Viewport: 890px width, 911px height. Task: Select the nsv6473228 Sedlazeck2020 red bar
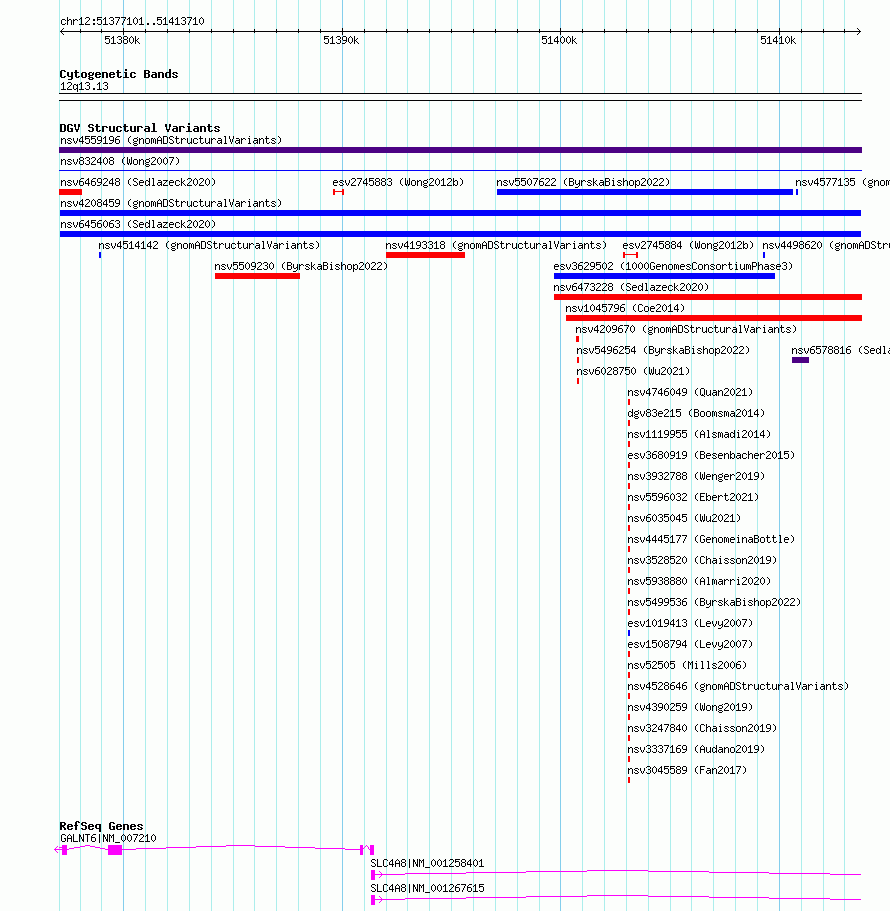pos(708,296)
